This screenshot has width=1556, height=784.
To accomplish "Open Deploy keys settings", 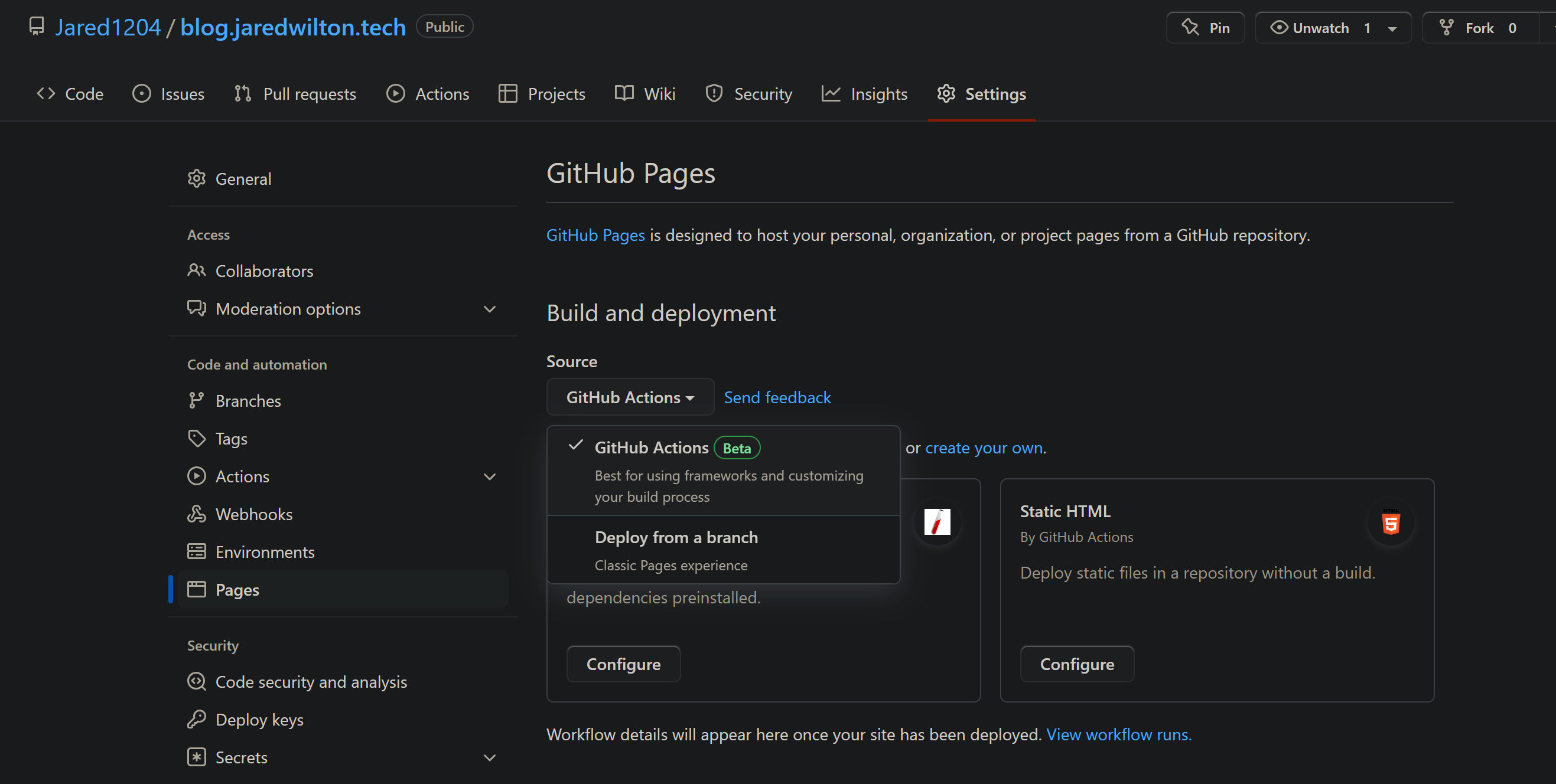I will [x=259, y=720].
